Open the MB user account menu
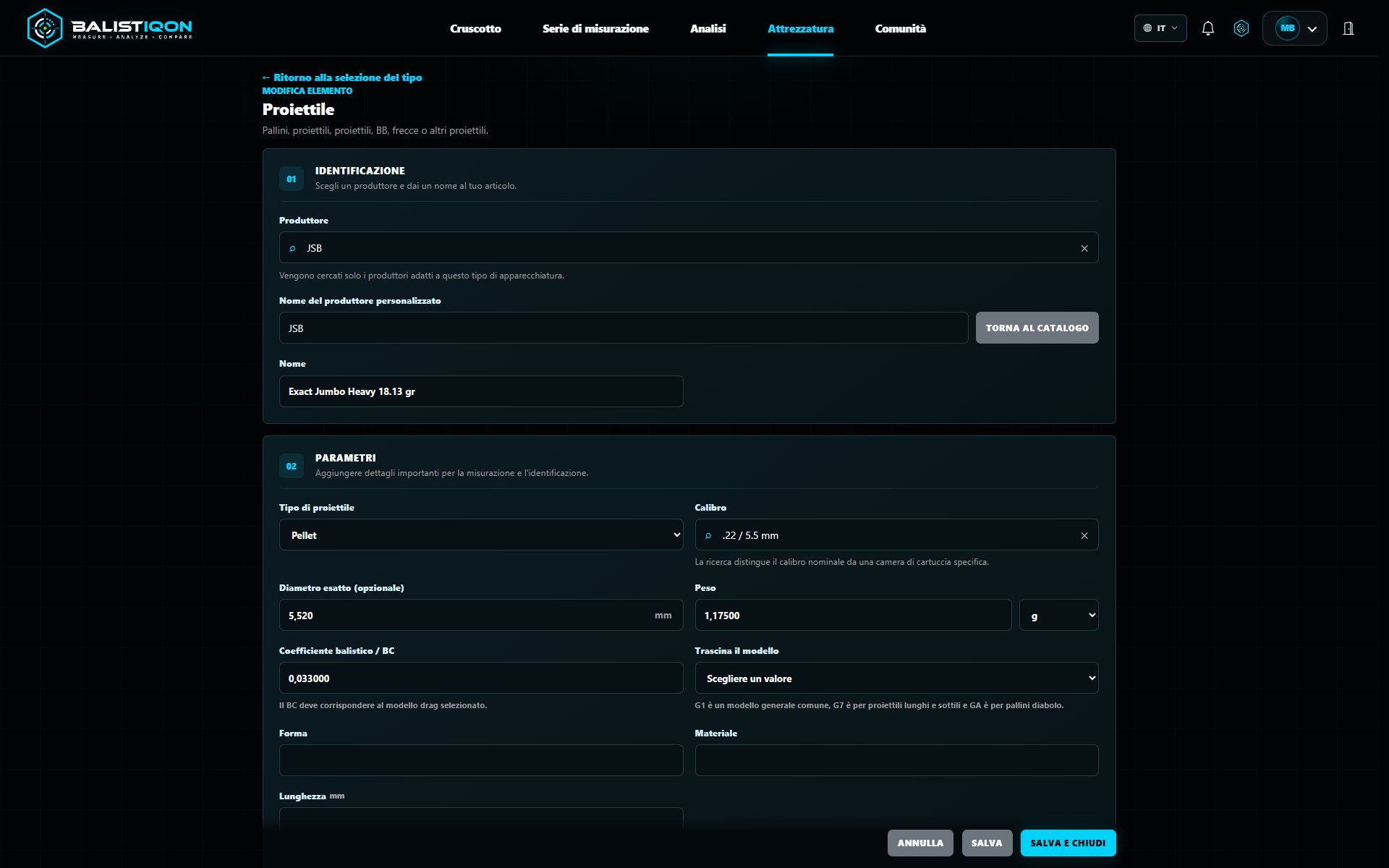 (1294, 28)
